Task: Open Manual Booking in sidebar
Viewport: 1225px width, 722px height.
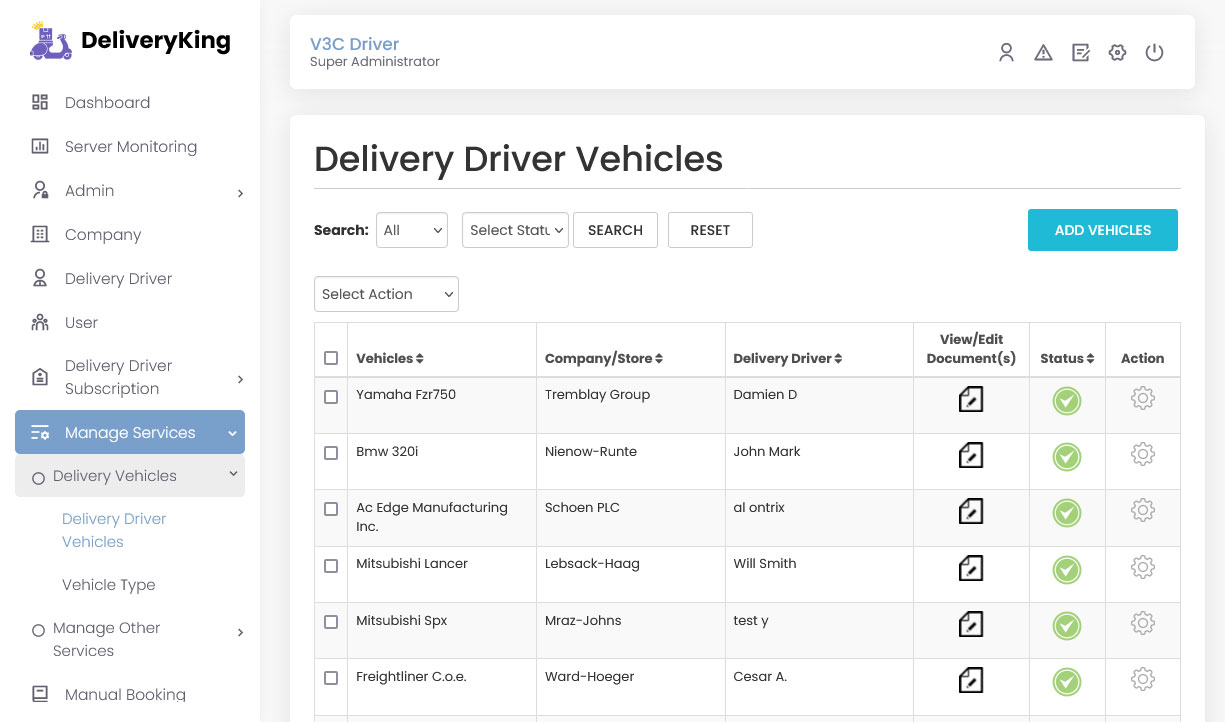Action: 125,694
